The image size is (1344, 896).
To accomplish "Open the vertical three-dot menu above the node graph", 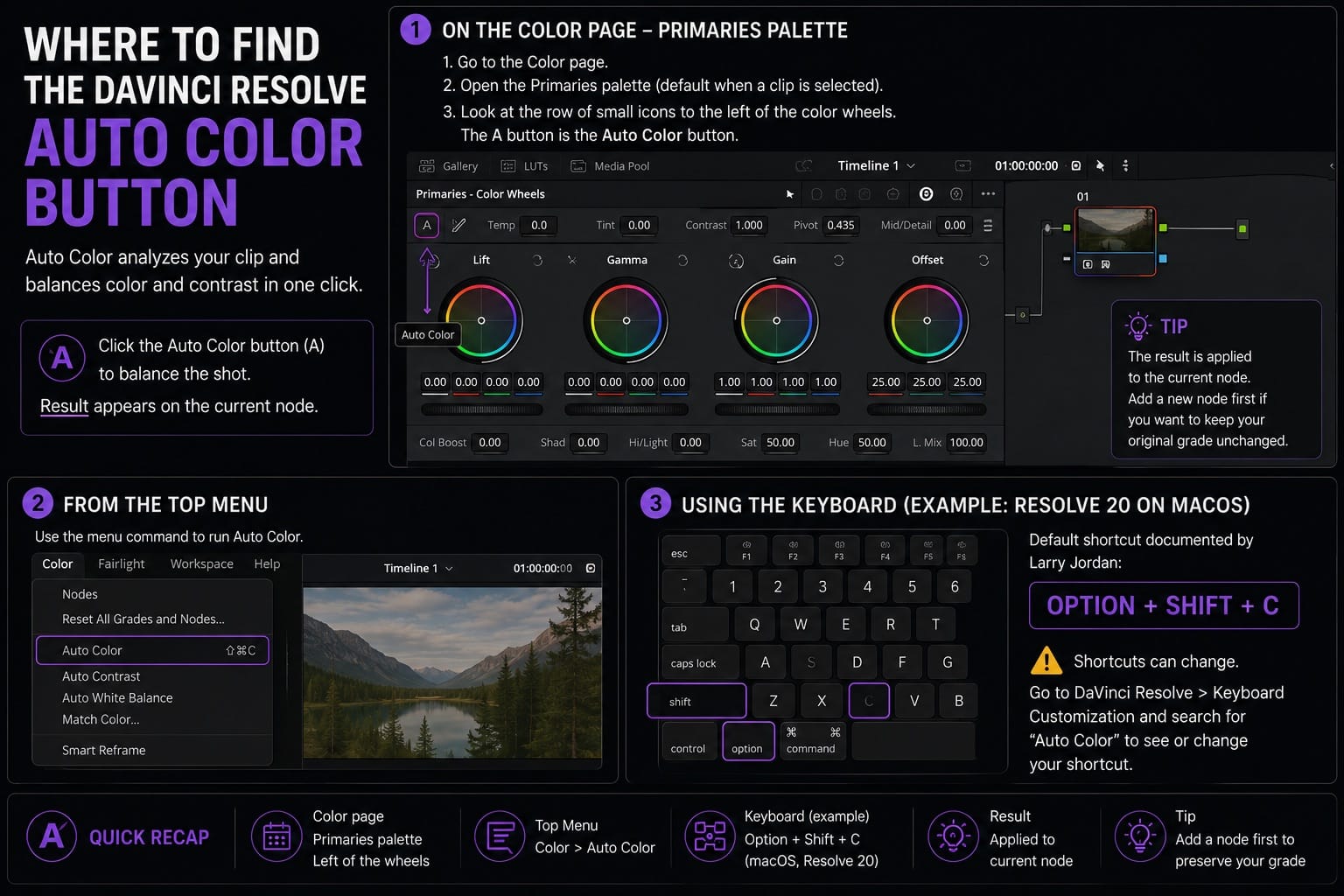I will [x=1125, y=165].
